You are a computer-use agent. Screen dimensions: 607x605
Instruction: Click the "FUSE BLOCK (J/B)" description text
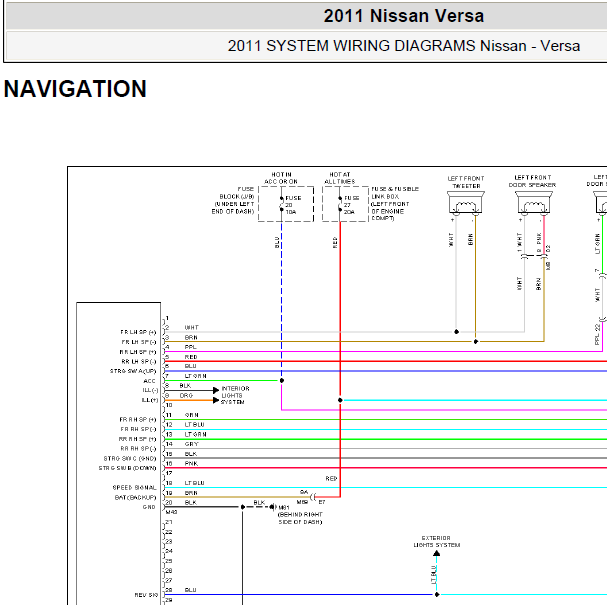[233, 200]
